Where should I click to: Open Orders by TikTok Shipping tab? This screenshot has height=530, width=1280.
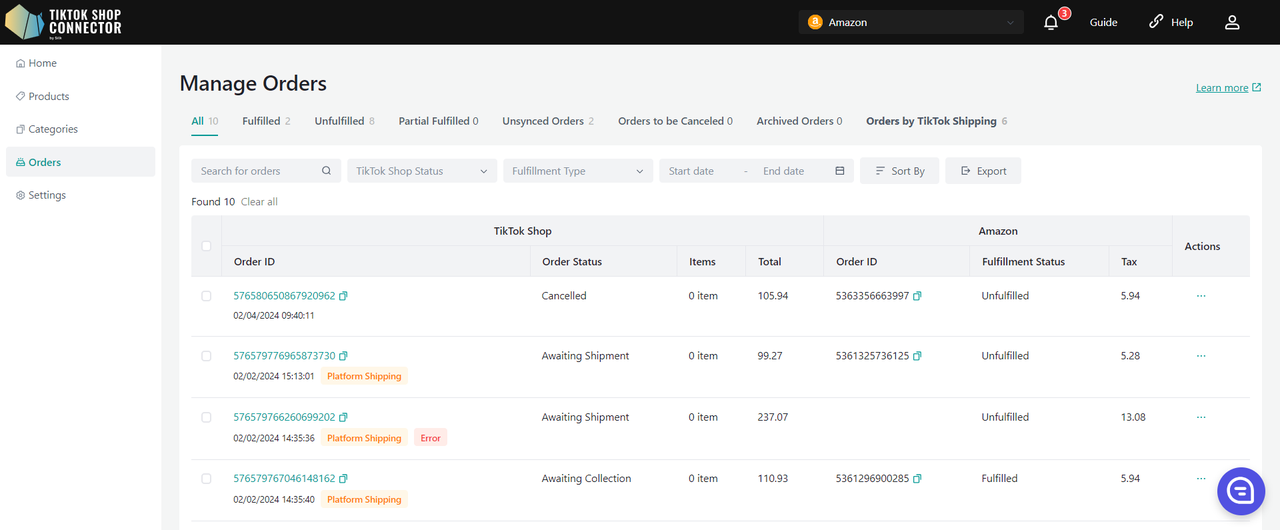(x=931, y=121)
